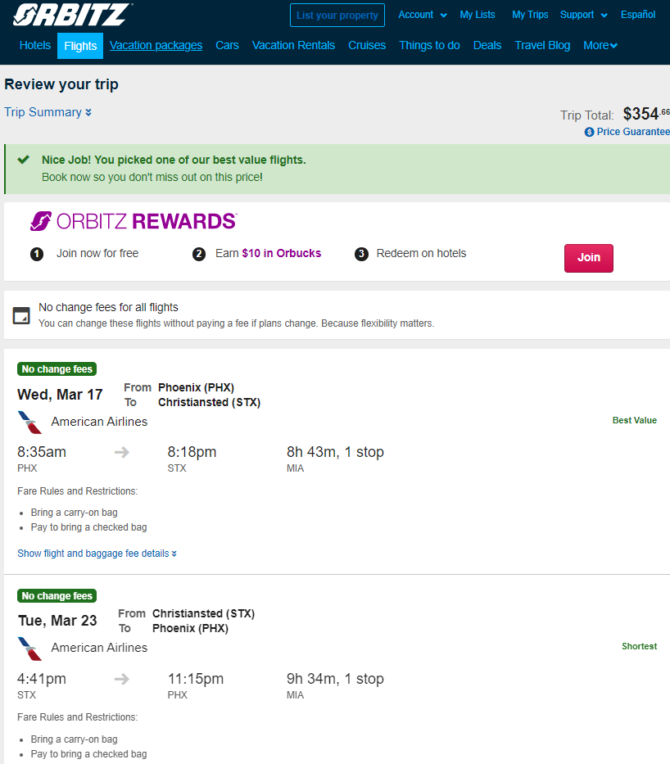The image size is (670, 764).
Task: Click the List your property button
Action: pyautogui.click(x=337, y=15)
